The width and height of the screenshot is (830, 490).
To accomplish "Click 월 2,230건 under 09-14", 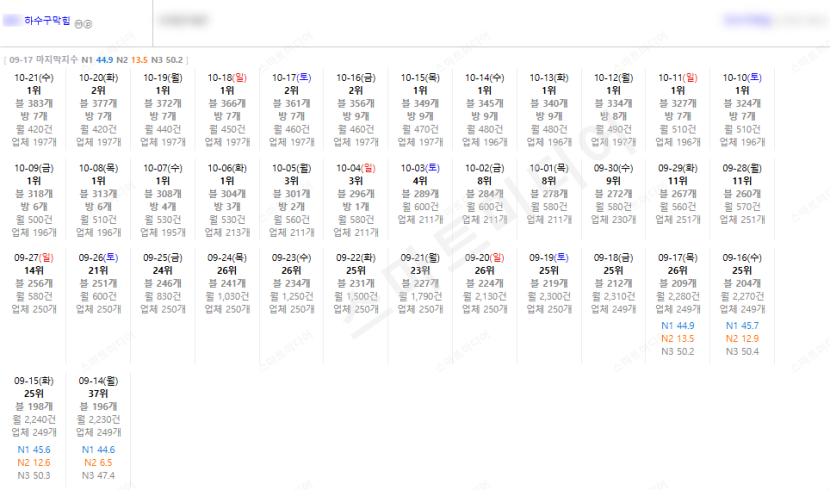I will click(x=98, y=420).
